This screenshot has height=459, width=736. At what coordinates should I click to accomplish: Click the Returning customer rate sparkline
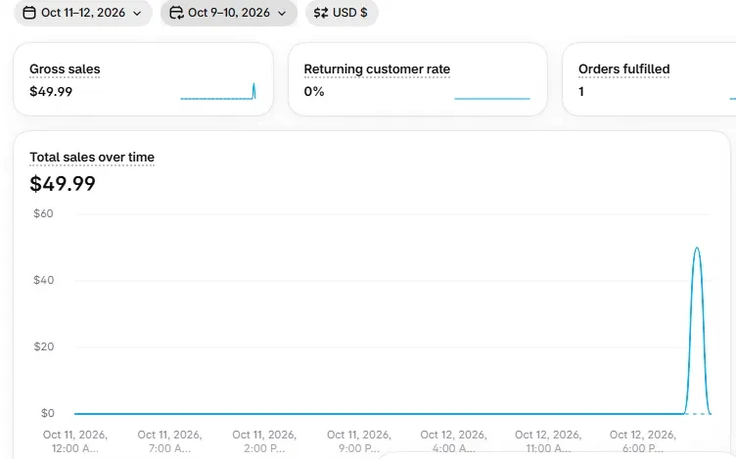tap(492, 98)
